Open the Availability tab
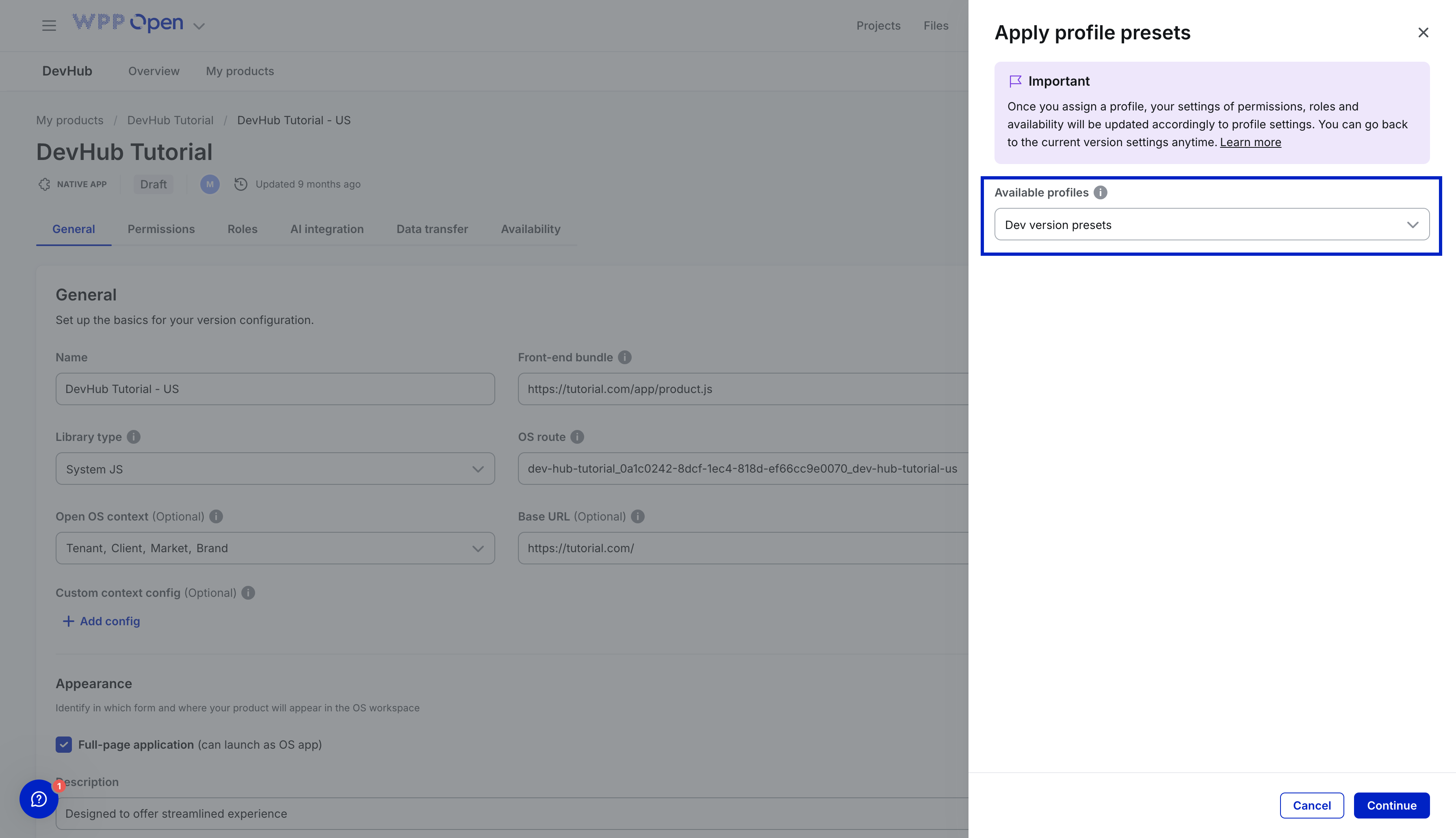The width and height of the screenshot is (1456, 838). (530, 229)
